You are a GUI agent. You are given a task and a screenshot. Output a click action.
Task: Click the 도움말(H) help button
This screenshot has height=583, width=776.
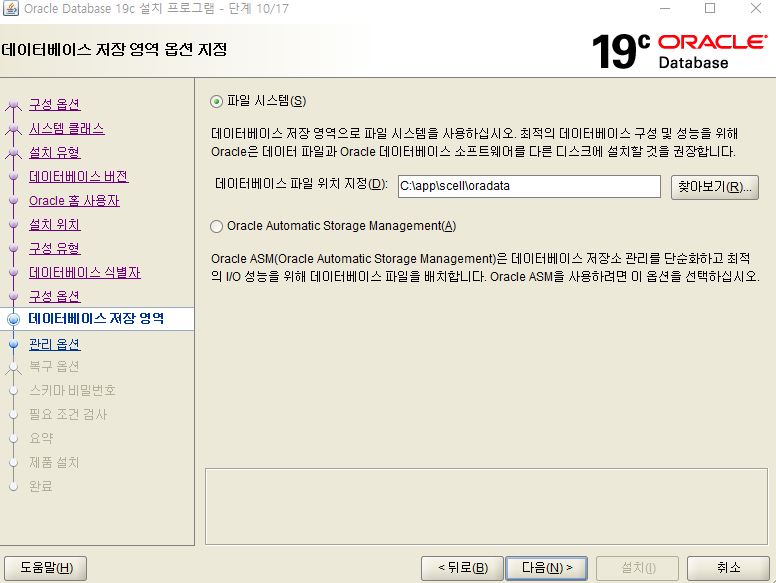(x=46, y=568)
